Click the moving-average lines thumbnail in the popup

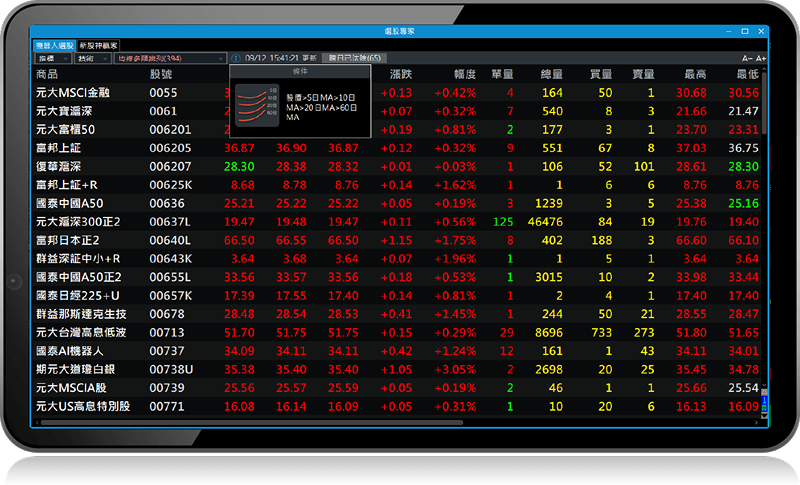[x=257, y=106]
